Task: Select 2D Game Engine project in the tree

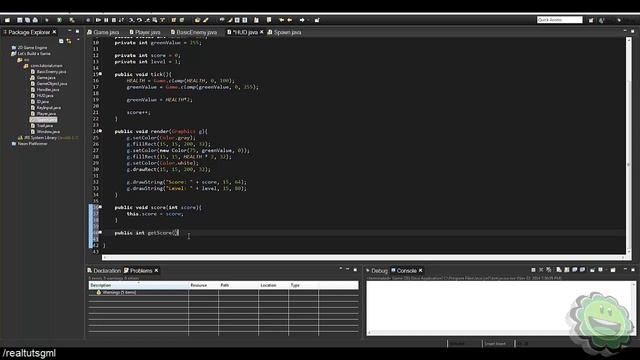Action: (29, 47)
